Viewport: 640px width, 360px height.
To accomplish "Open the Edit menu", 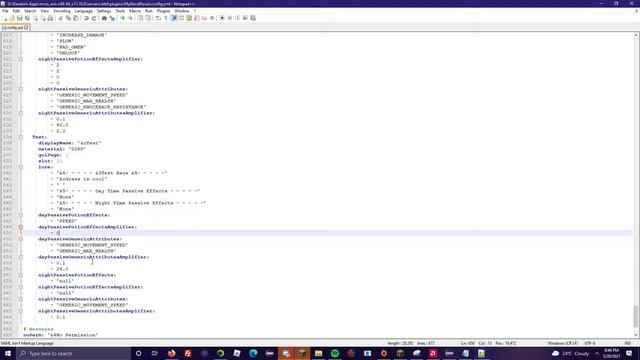I will point(16,11).
